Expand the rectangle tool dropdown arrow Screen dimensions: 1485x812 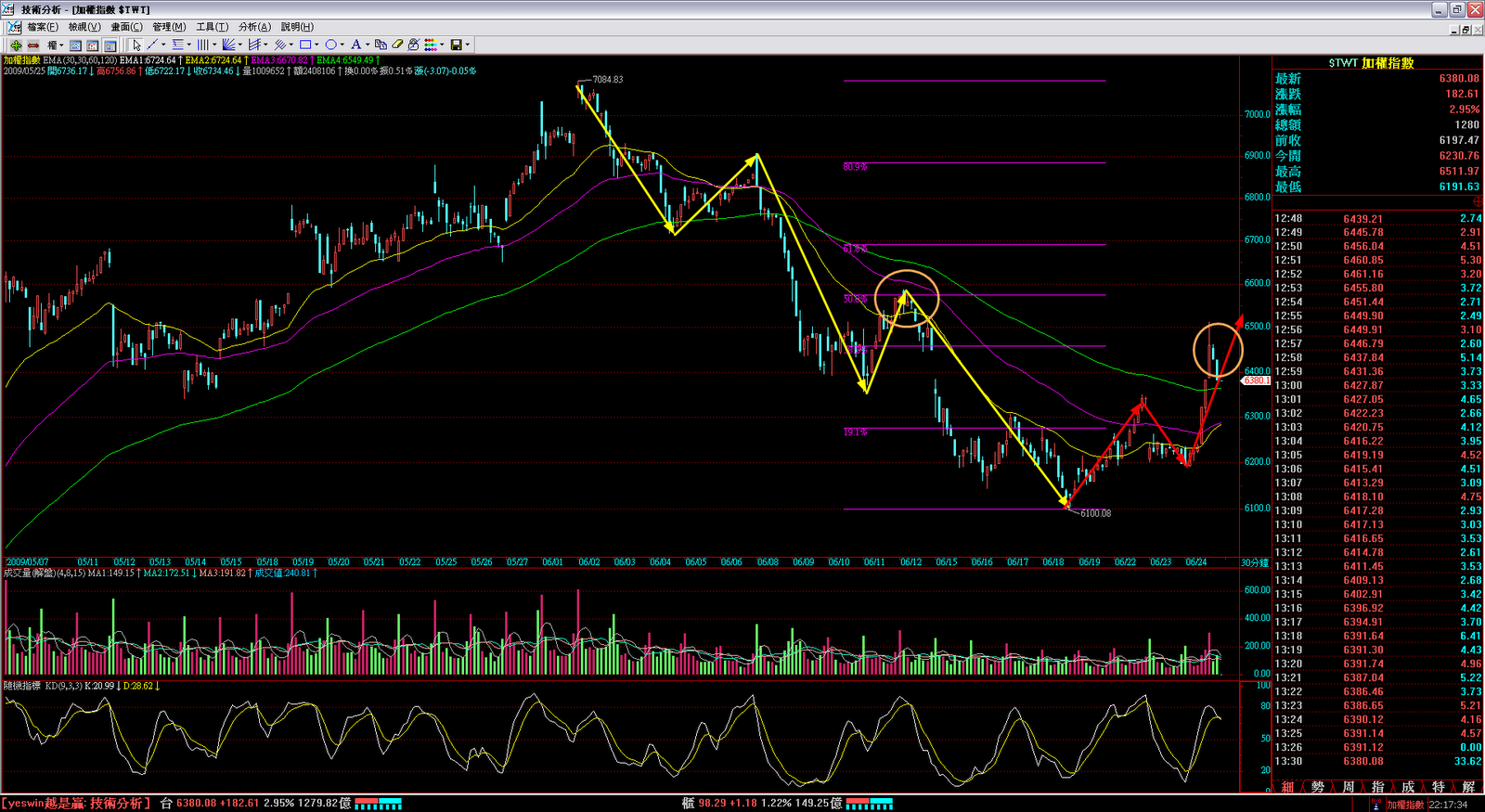pyautogui.click(x=316, y=45)
